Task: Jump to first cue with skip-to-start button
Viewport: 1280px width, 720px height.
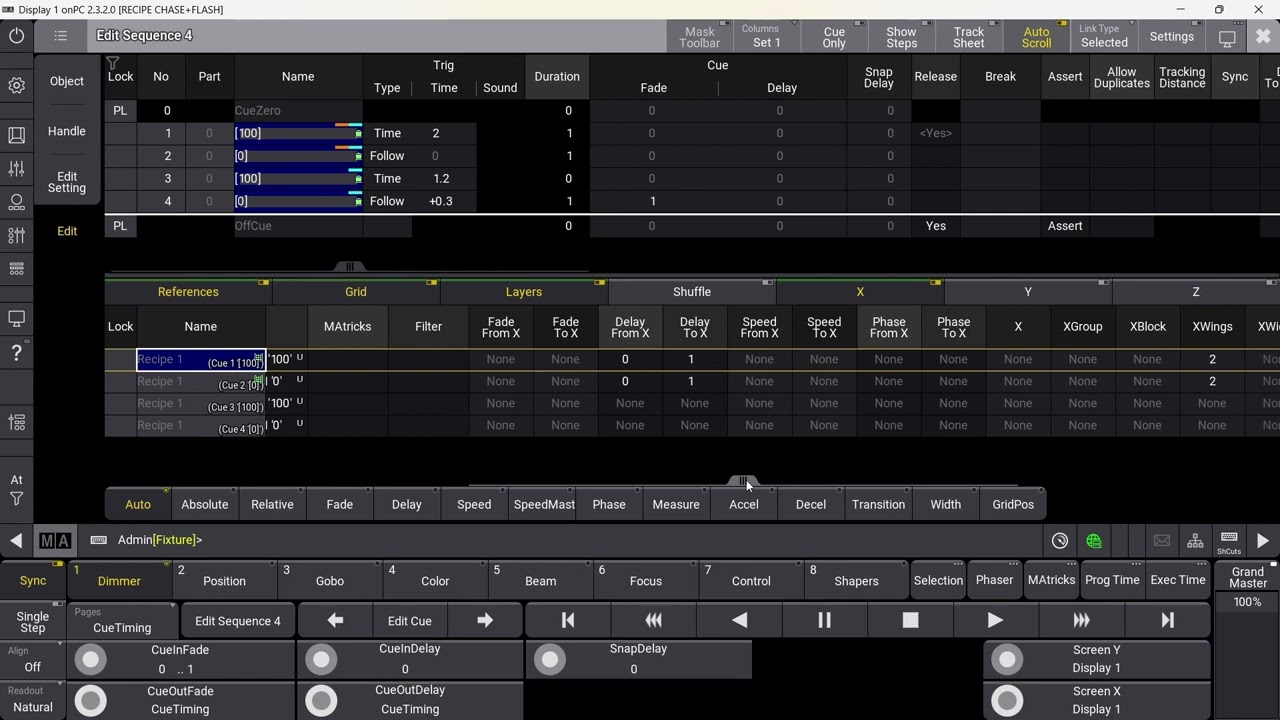Action: [568, 621]
